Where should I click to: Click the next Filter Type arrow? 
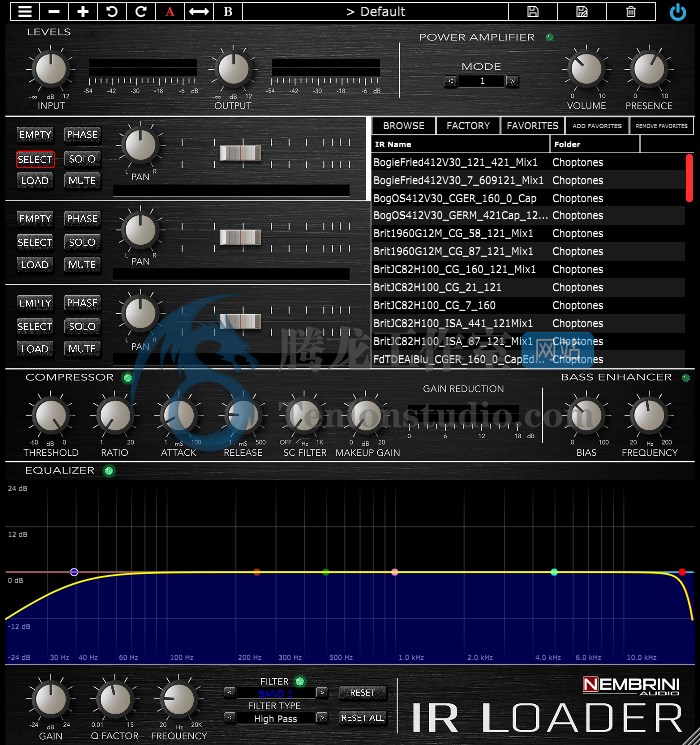322,717
